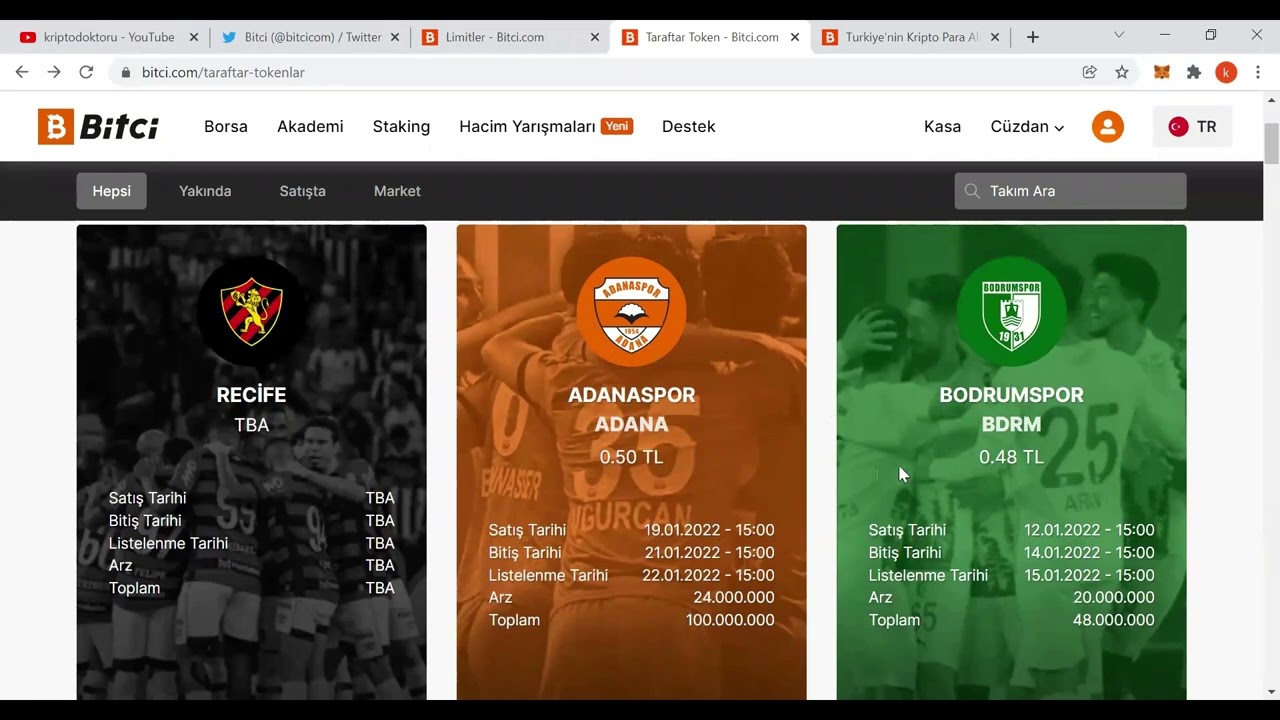Close the Taraftar Token tab
The height and width of the screenshot is (720, 1280).
pyautogui.click(x=794, y=37)
